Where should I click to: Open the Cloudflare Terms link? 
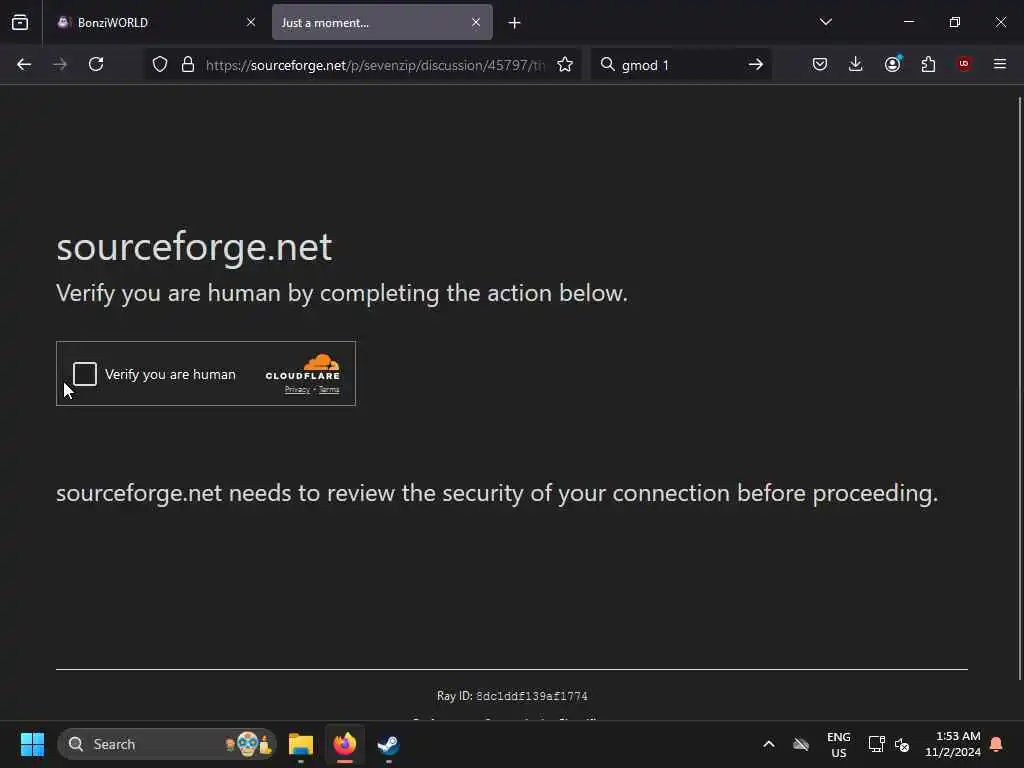click(329, 390)
